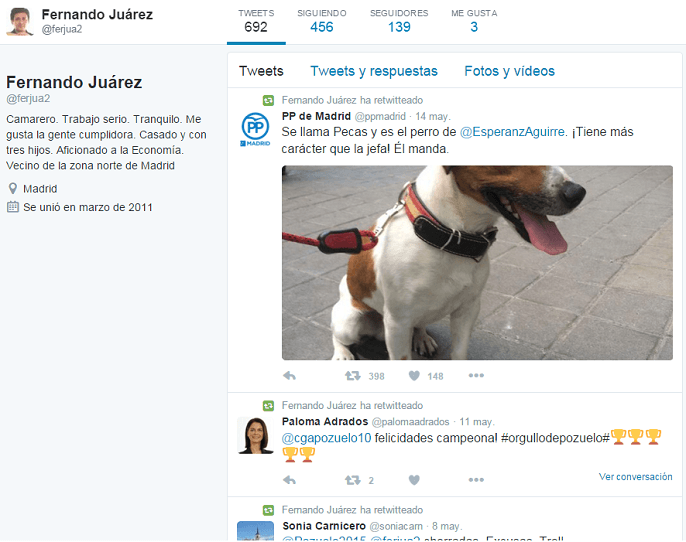Open the Me gusta tab (3)
686x542 pixels.
tap(474, 21)
